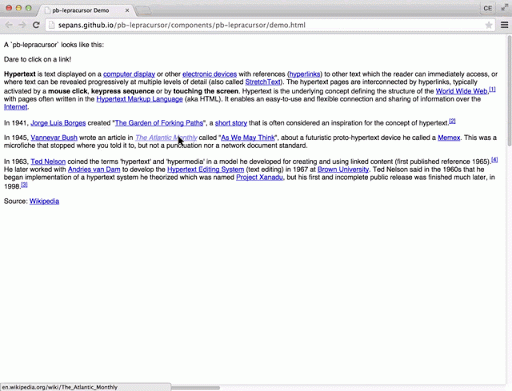Toggle fullscreen with the arrows icon
Image resolution: width=512 pixels, height=391 pixels.
pyautogui.click(x=504, y=8)
